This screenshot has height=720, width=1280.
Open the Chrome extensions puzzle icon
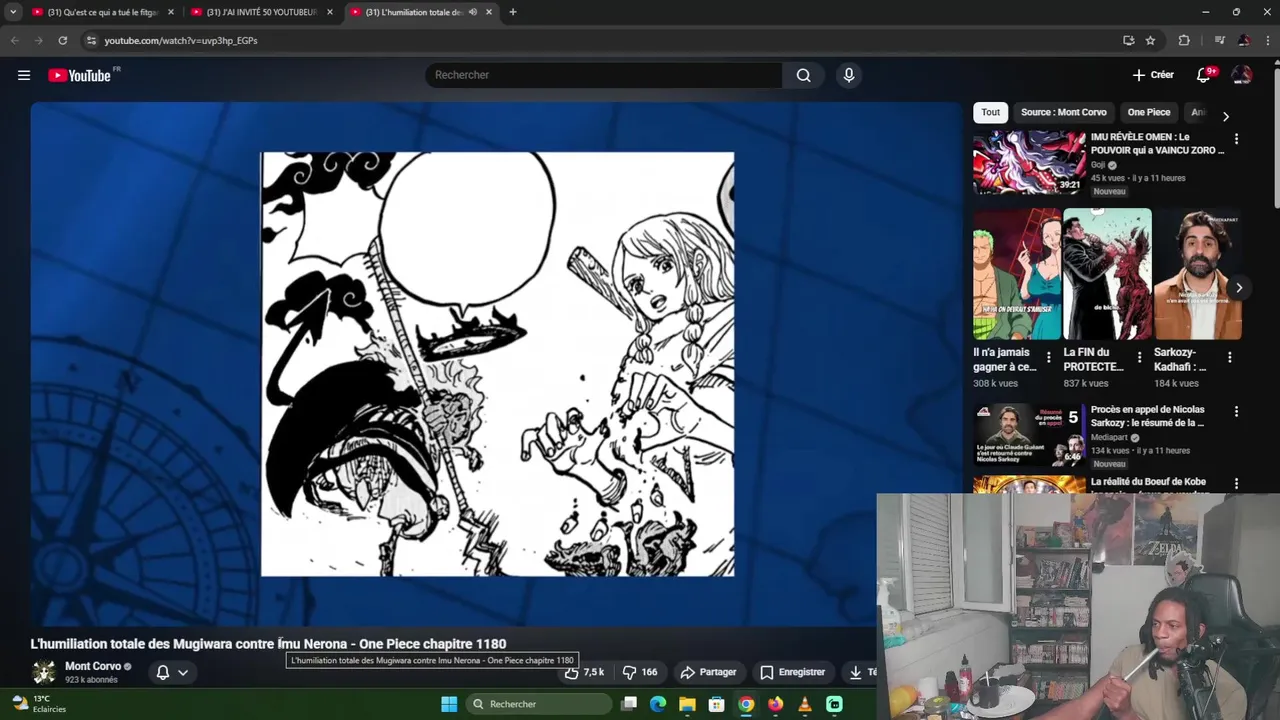[x=1184, y=40]
